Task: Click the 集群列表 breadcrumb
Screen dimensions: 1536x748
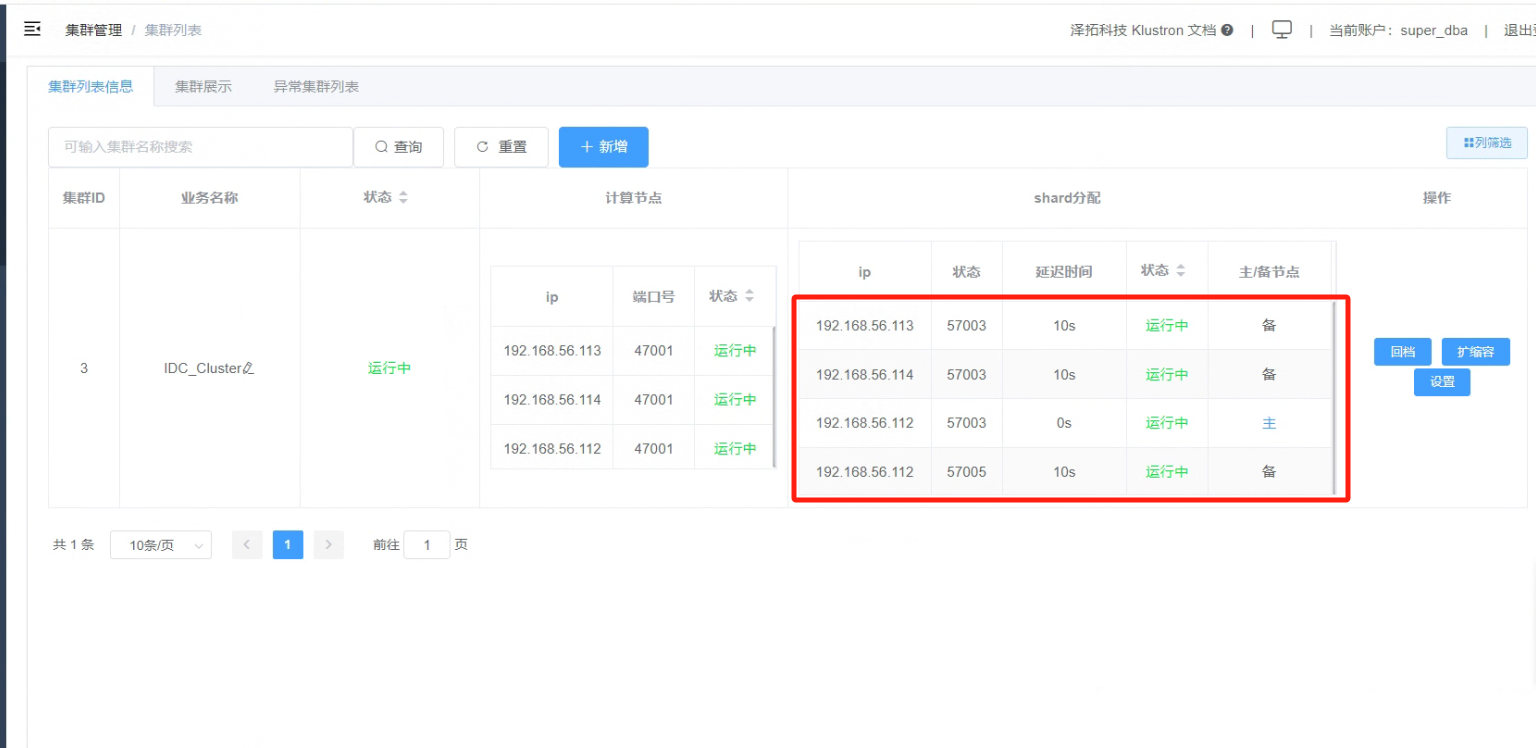Action: [x=173, y=30]
